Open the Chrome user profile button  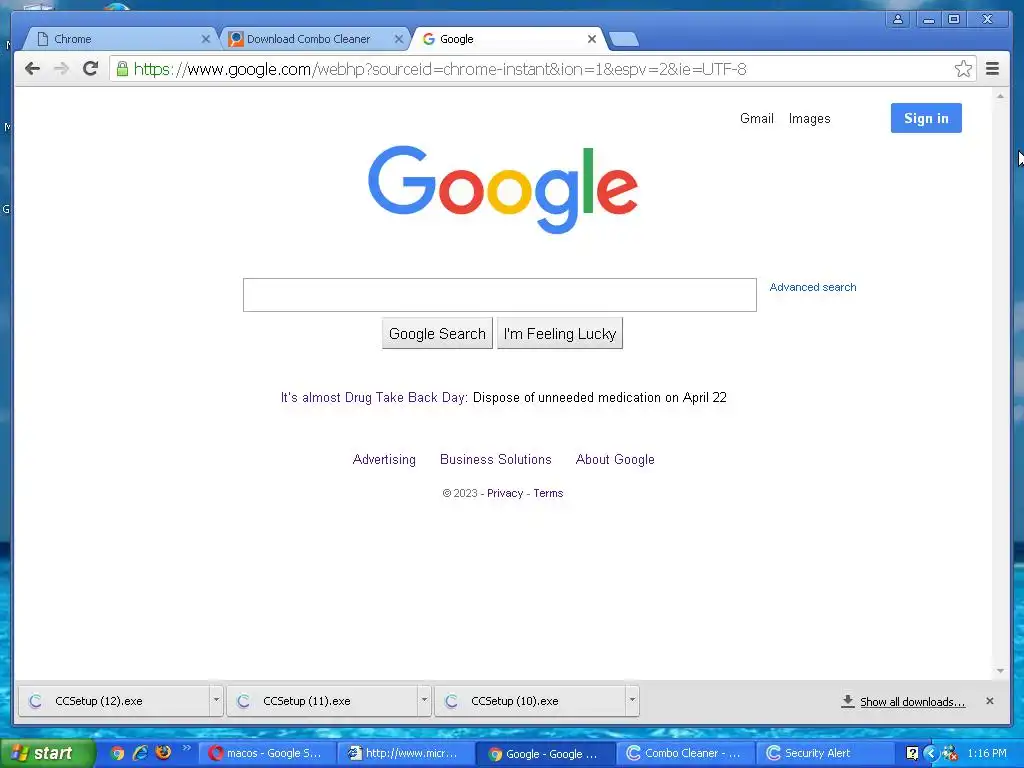point(898,19)
